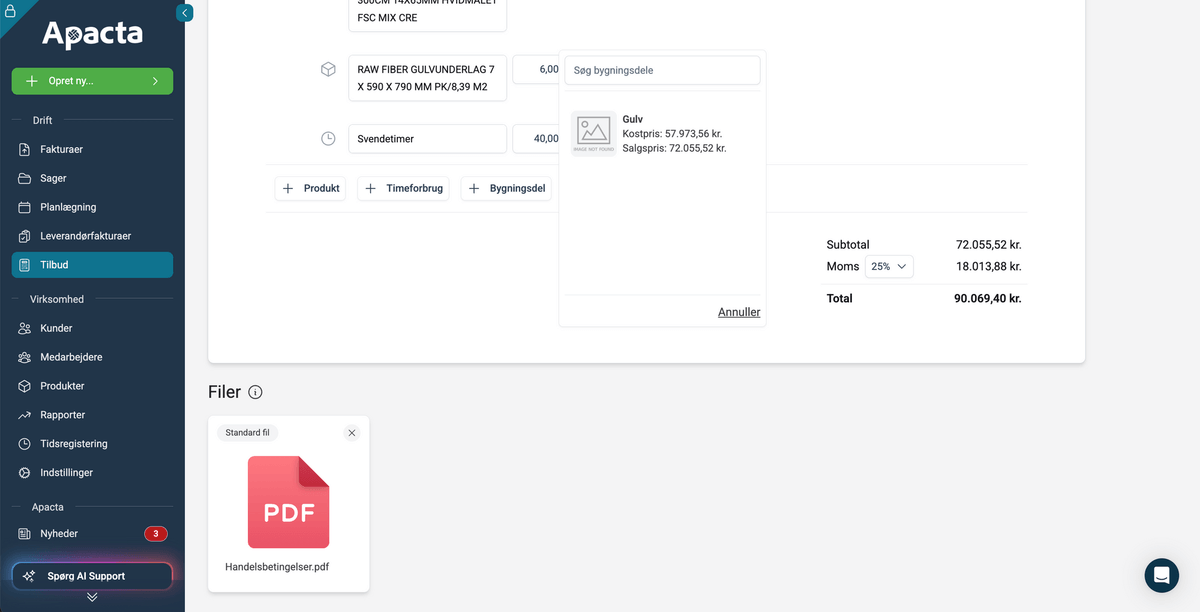Click the Indstillinger settings icon
The height and width of the screenshot is (612, 1200).
tap(25, 473)
